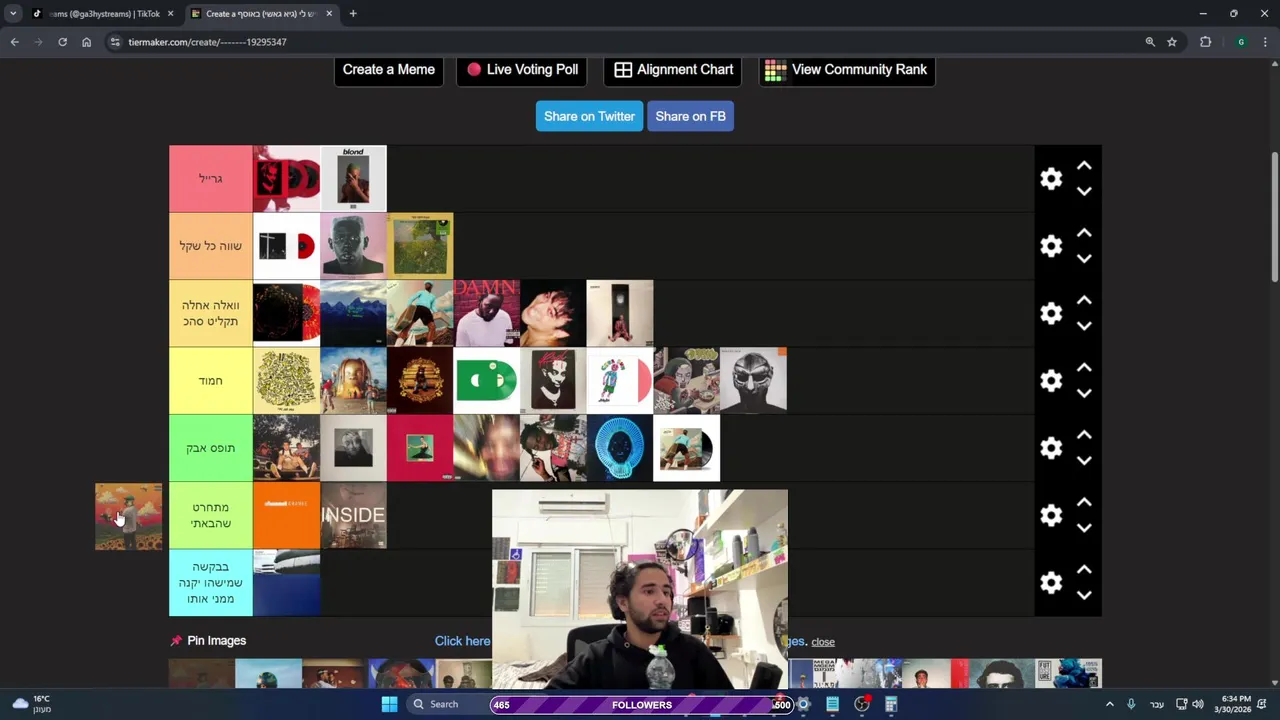Open settings gear for the תופס אבק tier
The height and width of the screenshot is (720, 1280).
[x=1051, y=448]
